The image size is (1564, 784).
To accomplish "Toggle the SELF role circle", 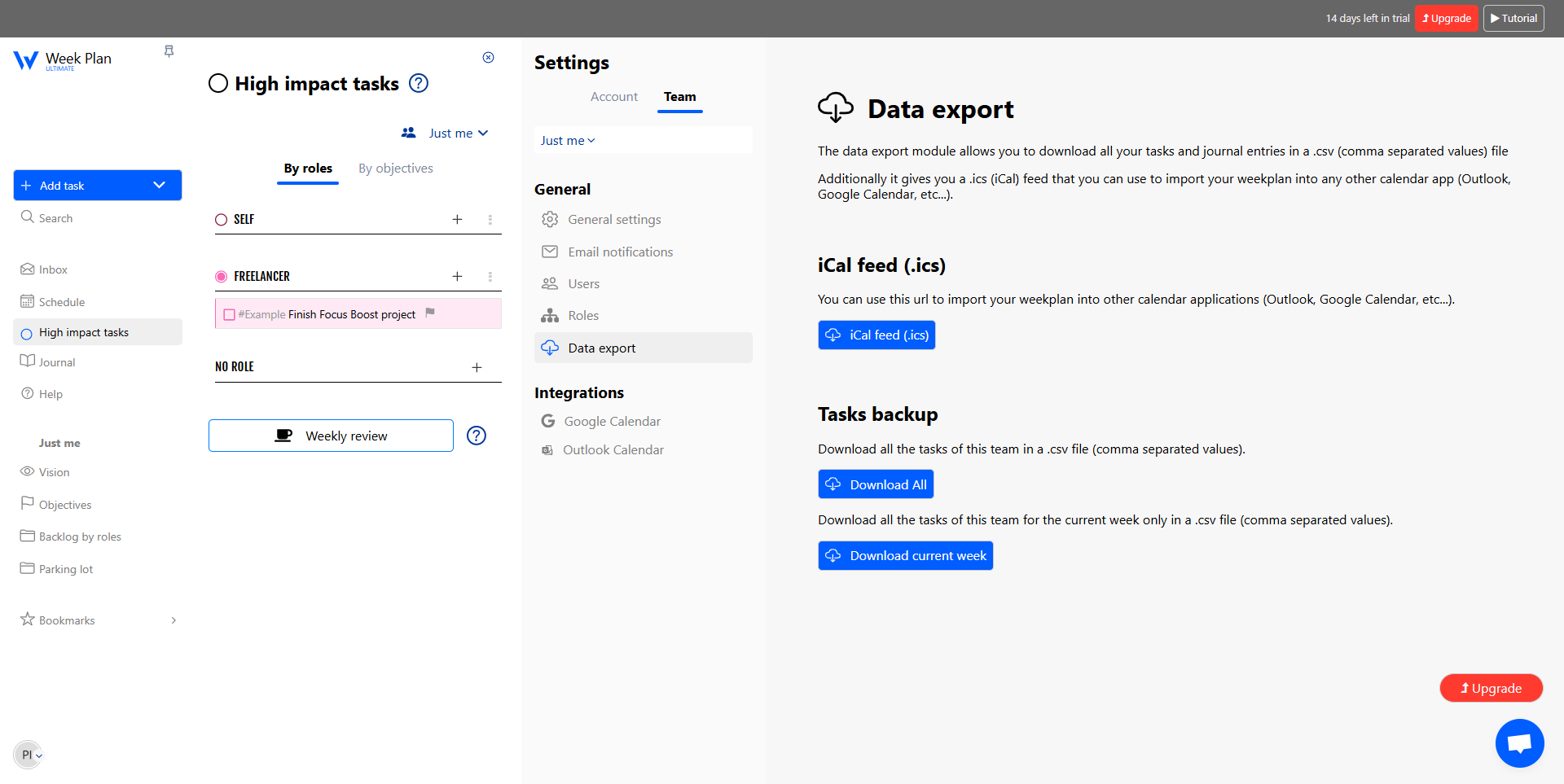I will point(221,220).
